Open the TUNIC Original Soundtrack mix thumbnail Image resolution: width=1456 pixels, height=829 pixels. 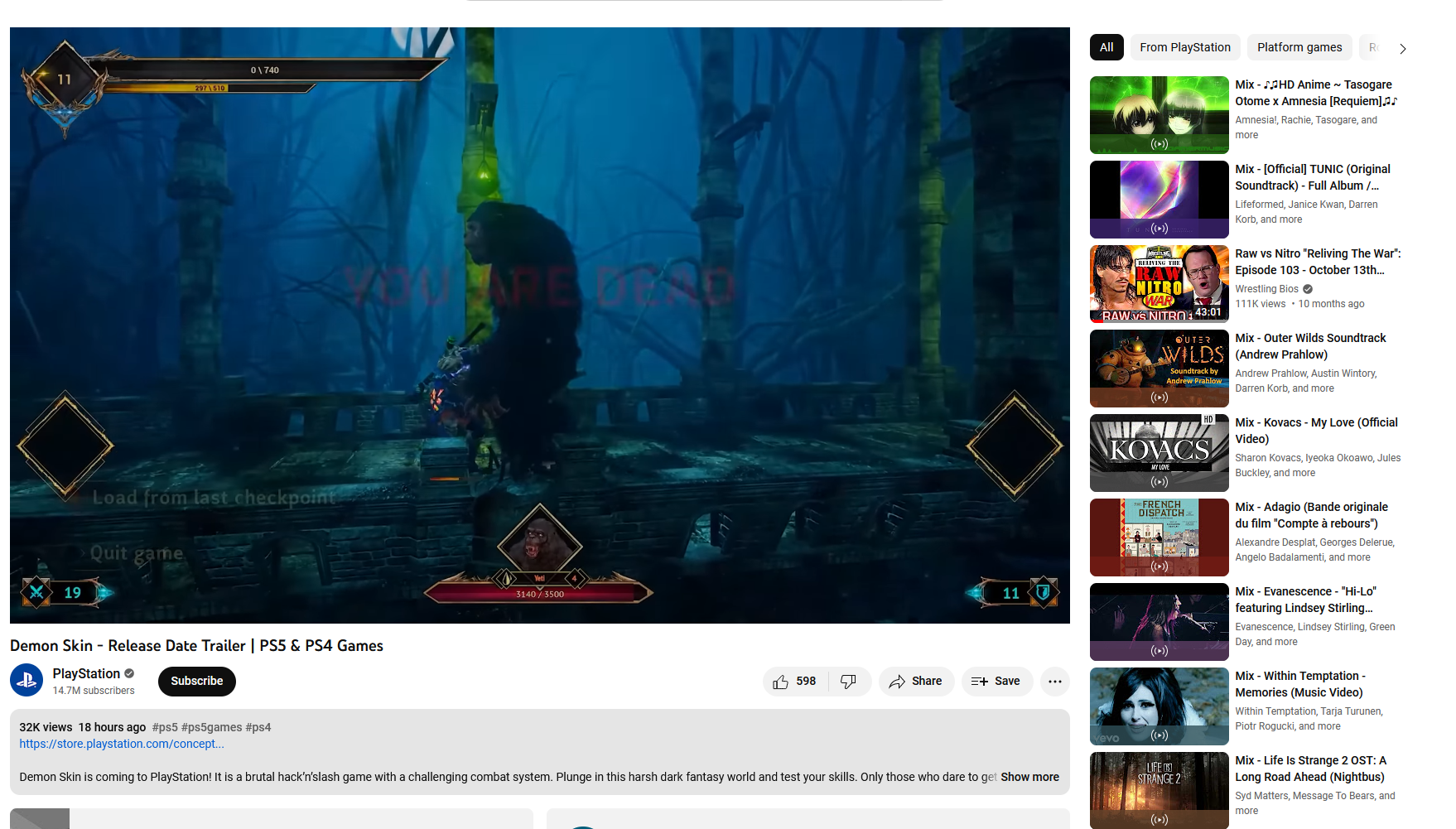pos(1159,200)
